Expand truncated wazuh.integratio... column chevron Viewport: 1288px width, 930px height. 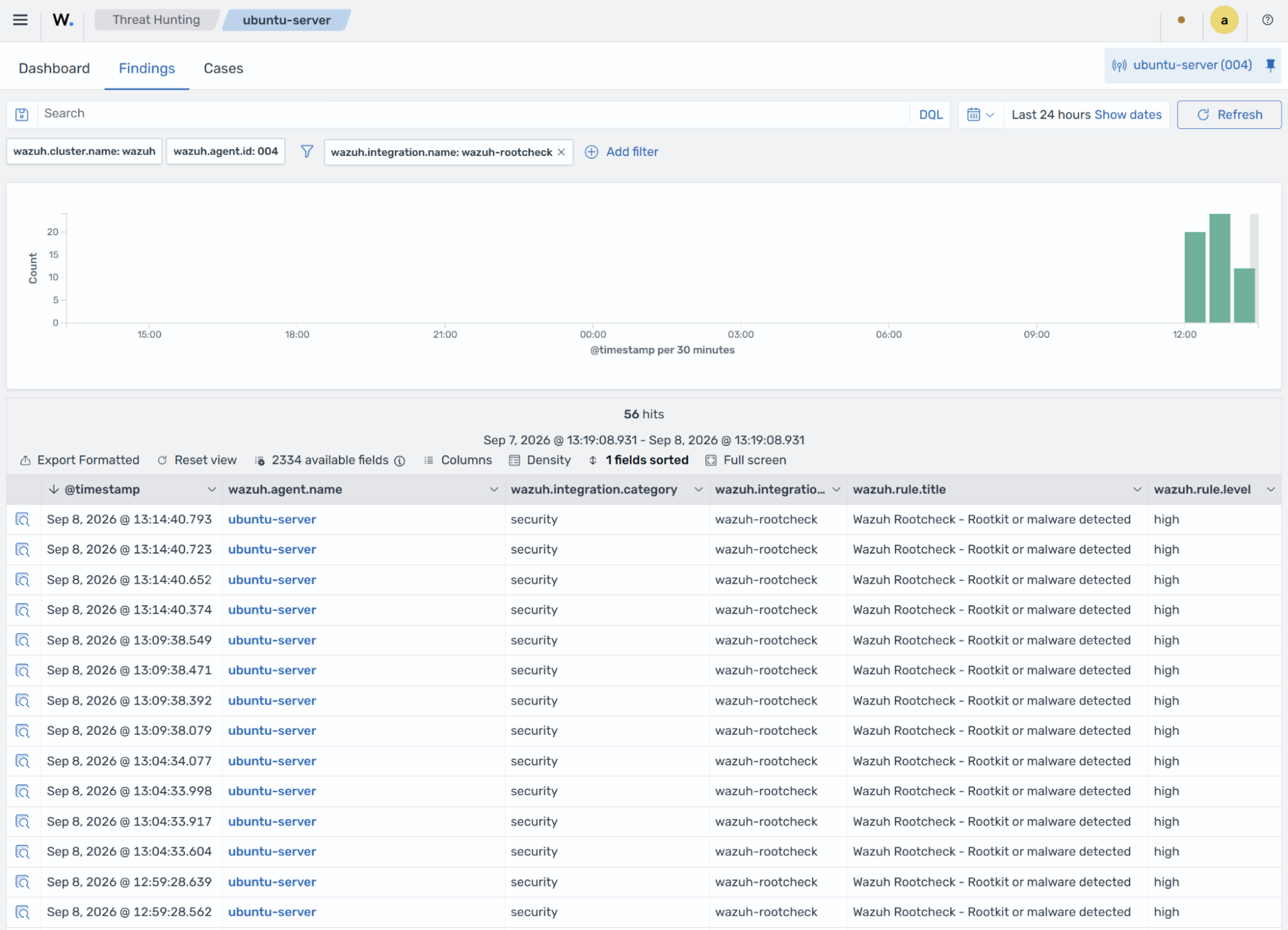click(836, 490)
